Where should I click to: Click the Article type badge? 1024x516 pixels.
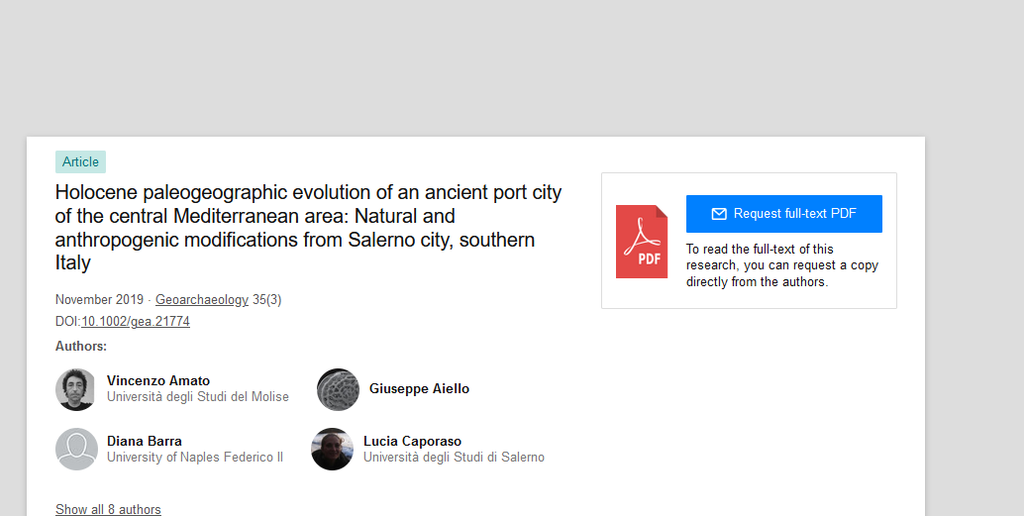80,162
